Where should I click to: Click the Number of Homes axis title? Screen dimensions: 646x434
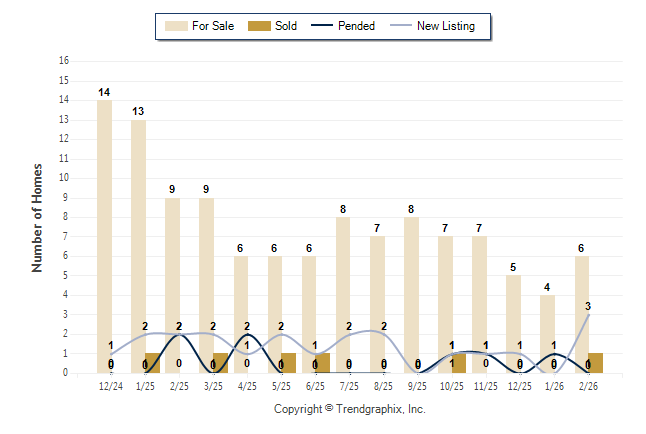pos(37,217)
